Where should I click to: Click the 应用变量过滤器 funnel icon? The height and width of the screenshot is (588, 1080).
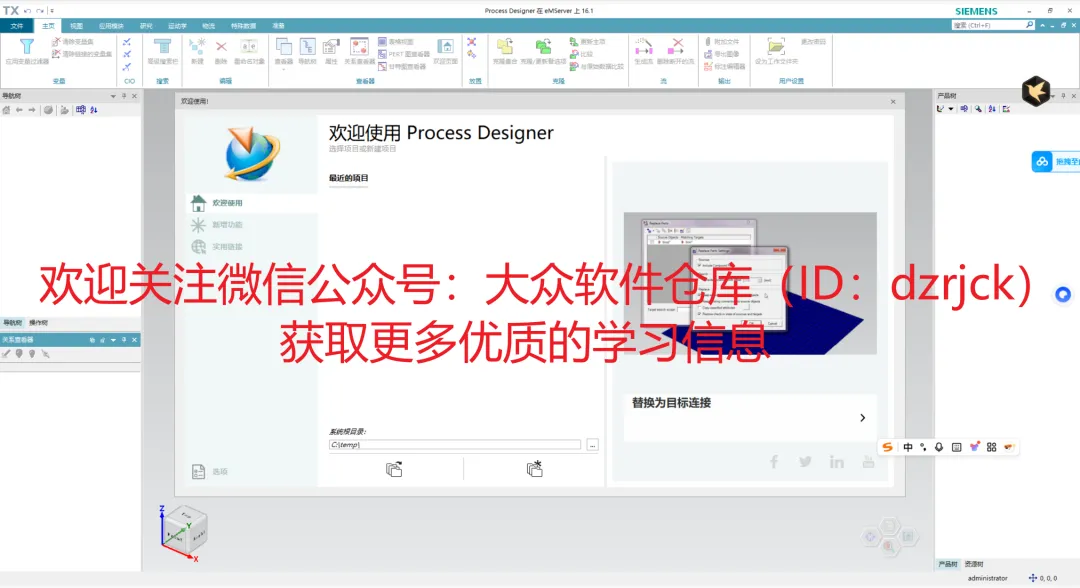tap(27, 46)
